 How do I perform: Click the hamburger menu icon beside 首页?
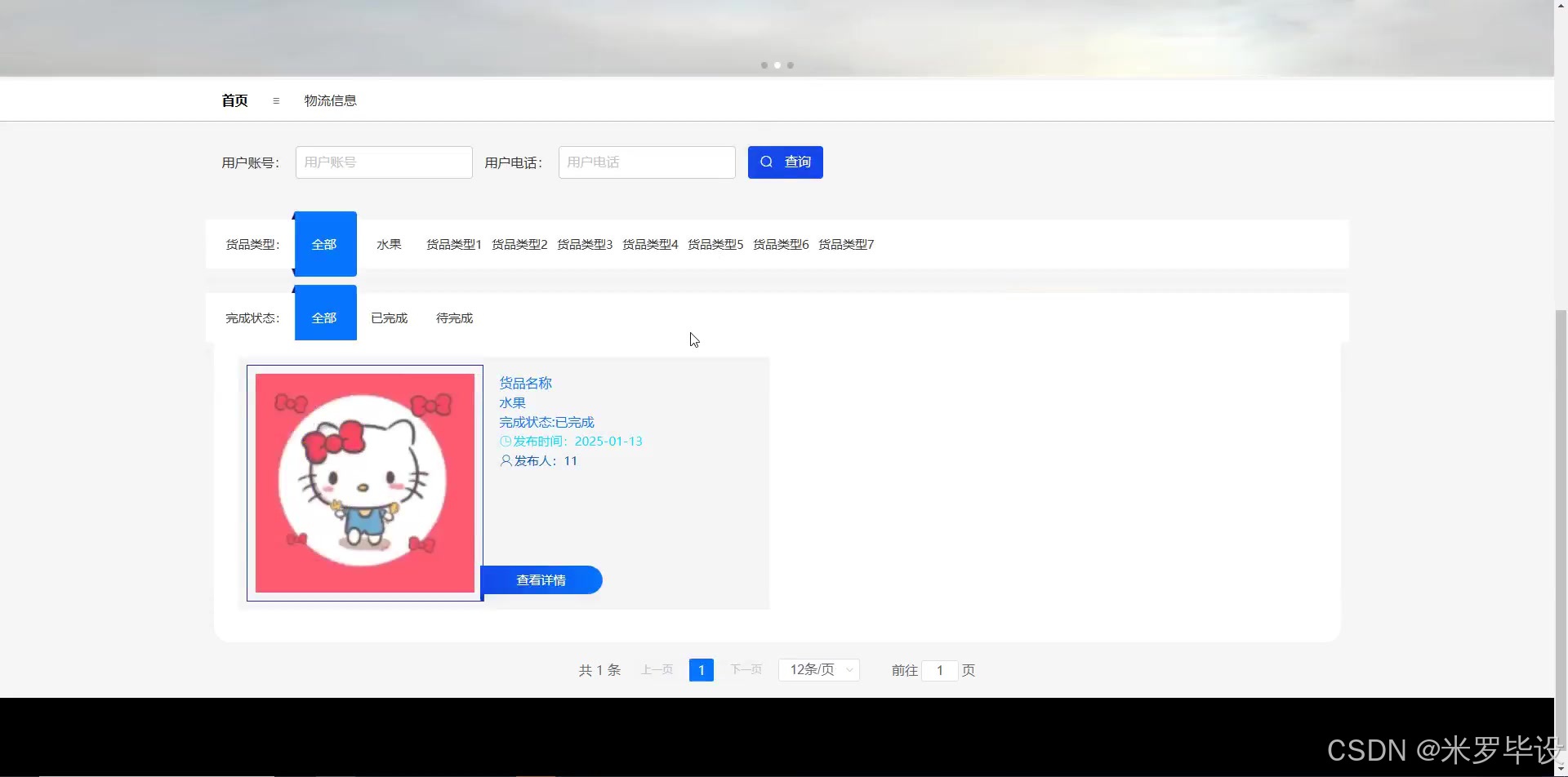276,101
